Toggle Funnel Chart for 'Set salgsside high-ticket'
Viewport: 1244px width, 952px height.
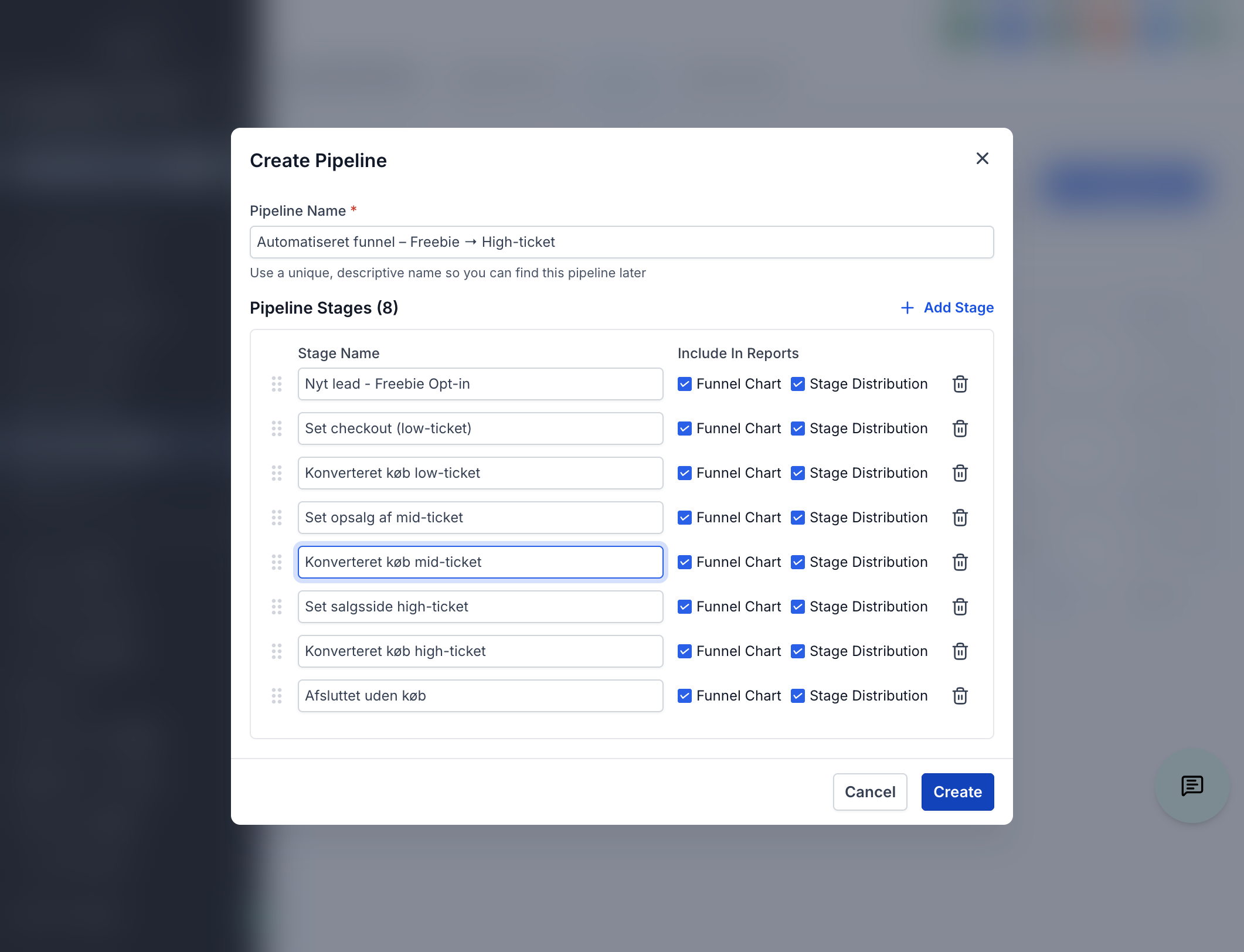[684, 607]
